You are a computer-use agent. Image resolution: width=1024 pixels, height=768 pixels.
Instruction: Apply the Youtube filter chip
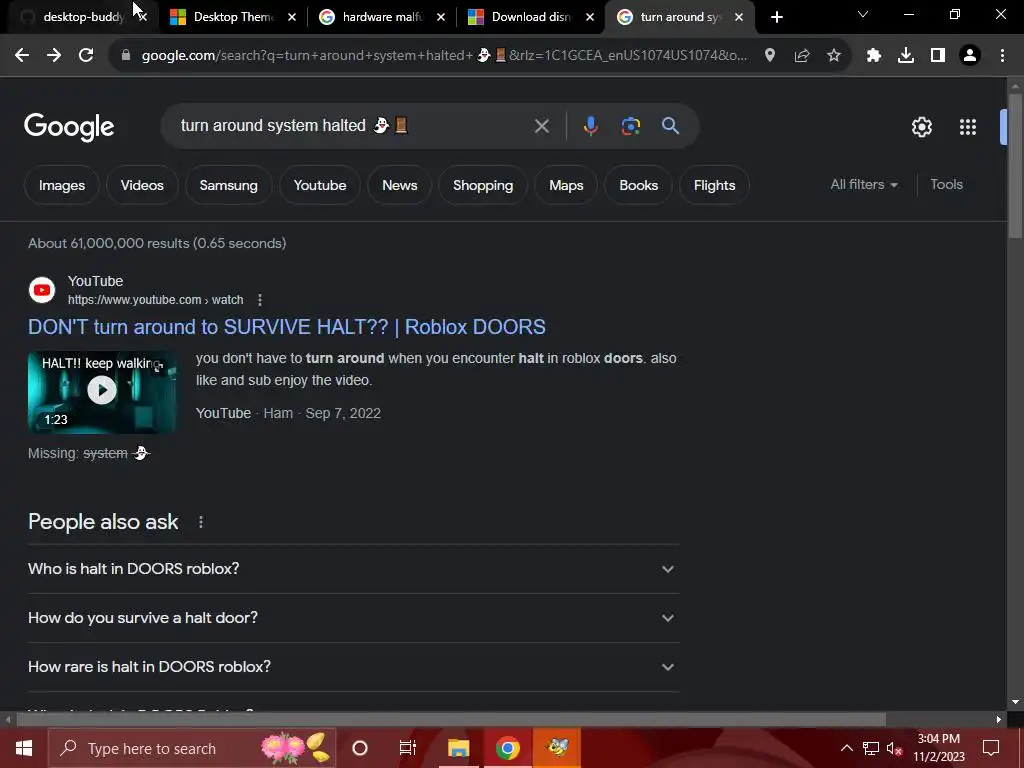pos(320,185)
